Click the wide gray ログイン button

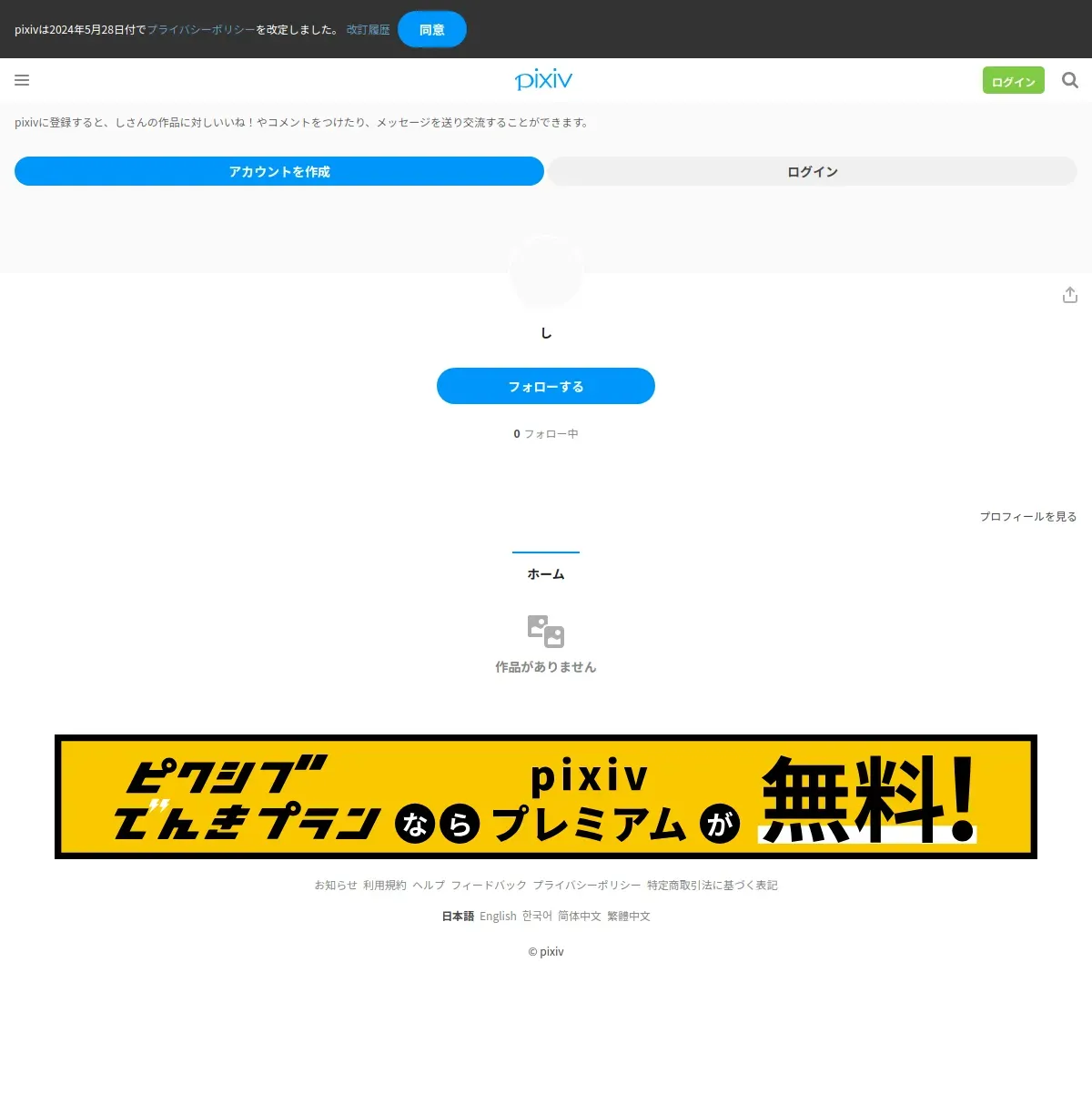click(813, 171)
